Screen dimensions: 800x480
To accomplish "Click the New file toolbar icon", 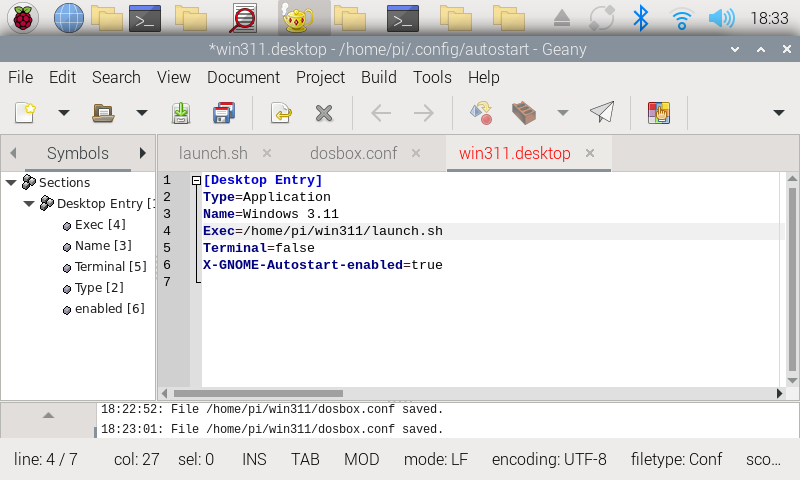I will [x=25, y=113].
